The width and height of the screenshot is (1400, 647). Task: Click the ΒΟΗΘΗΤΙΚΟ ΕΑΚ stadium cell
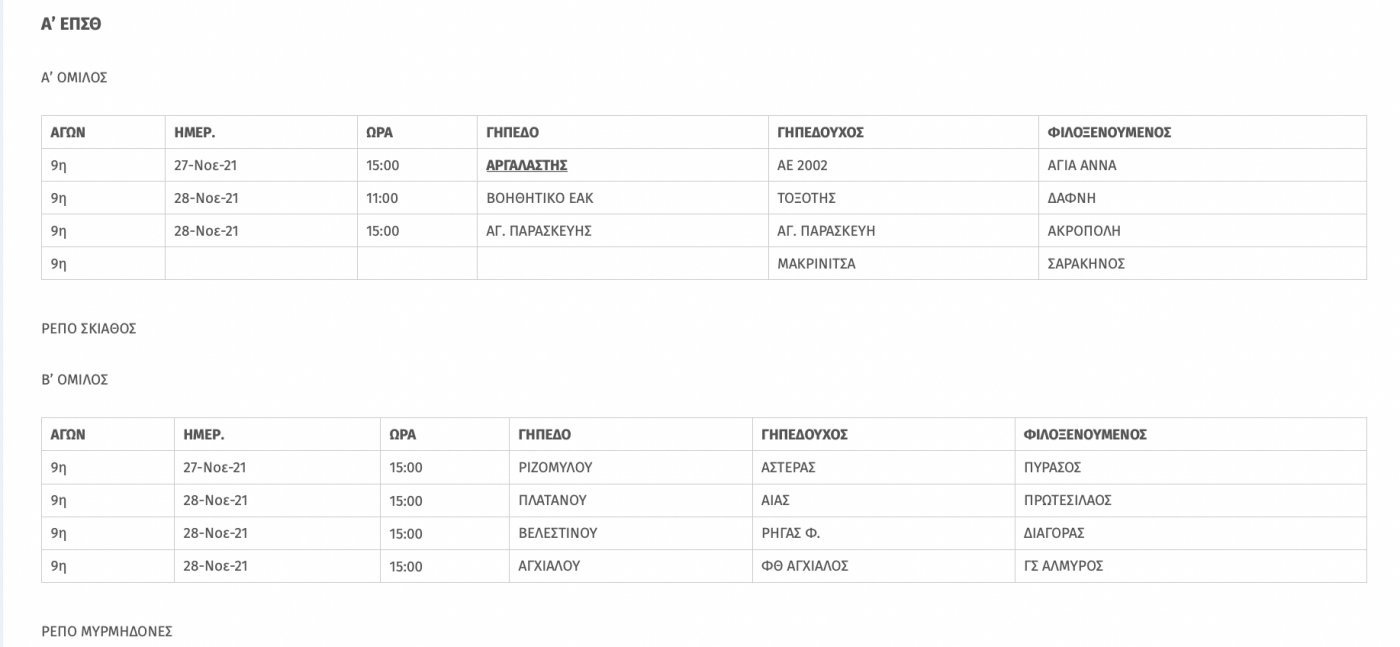click(622, 198)
